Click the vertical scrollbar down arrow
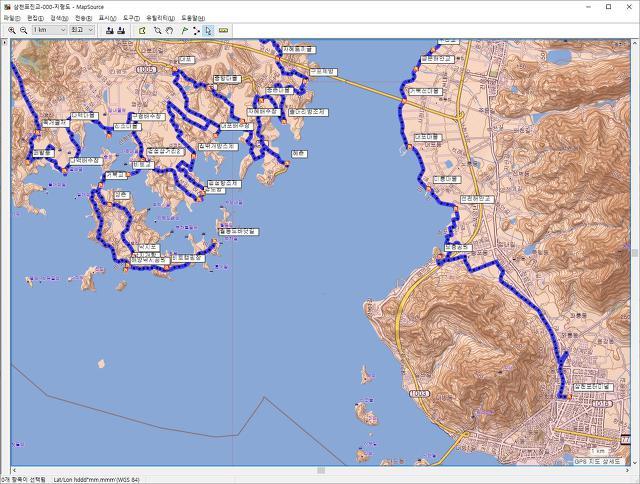 click(x=635, y=462)
